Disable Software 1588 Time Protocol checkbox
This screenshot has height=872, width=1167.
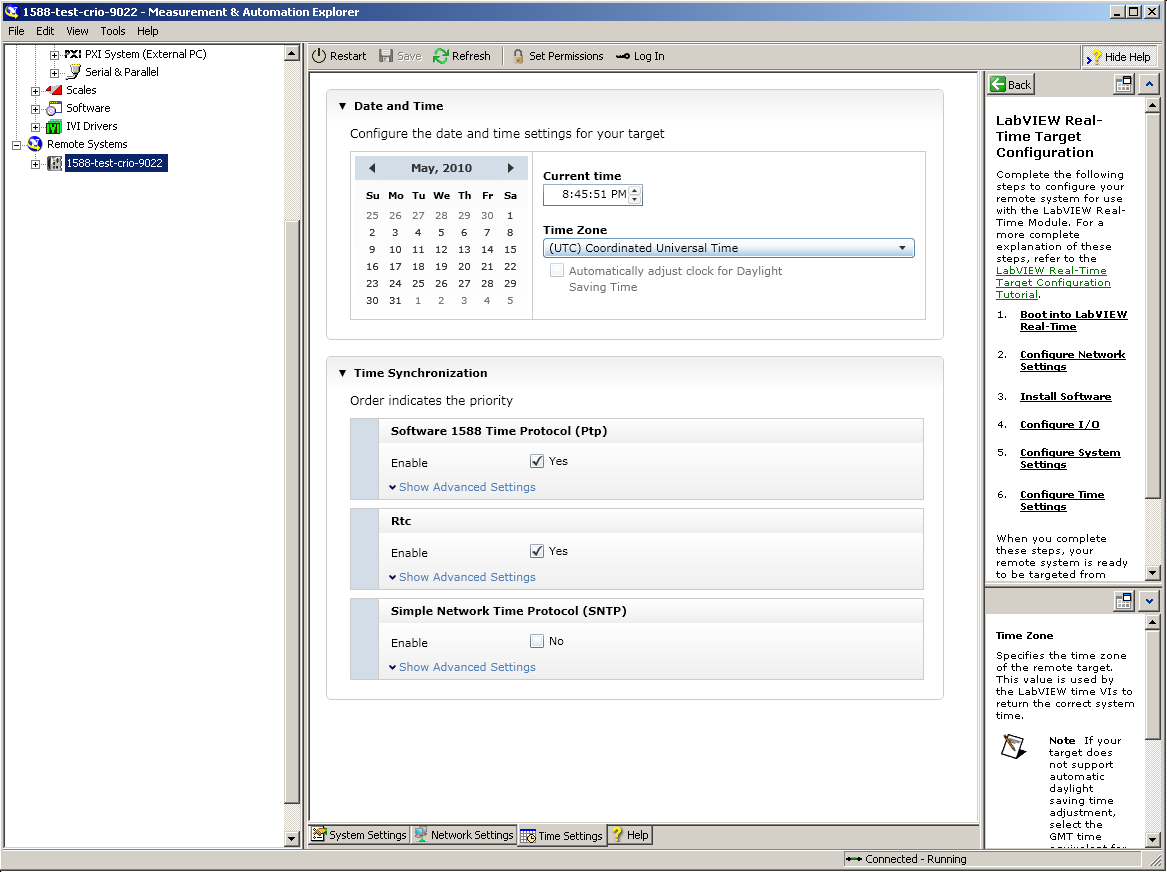537,461
